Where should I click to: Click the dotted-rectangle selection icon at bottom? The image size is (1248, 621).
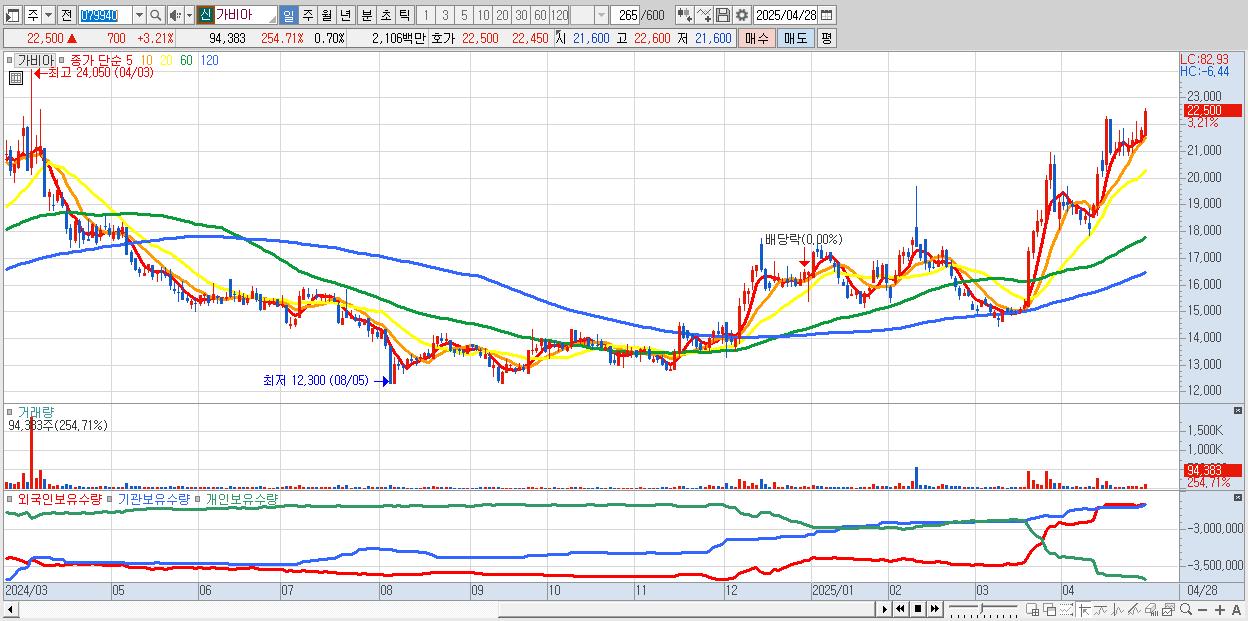pyautogui.click(x=1066, y=609)
